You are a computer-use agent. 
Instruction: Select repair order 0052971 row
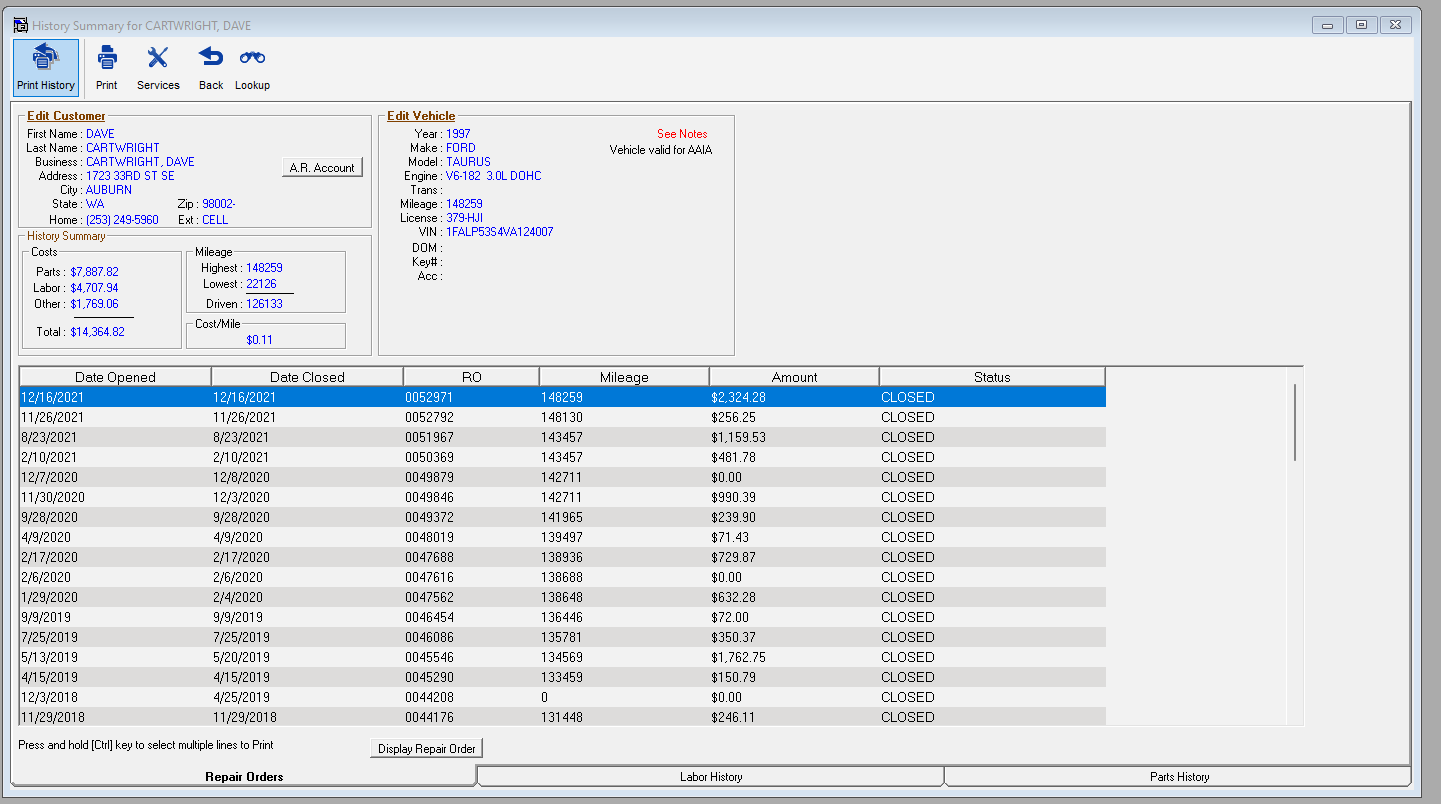pyautogui.click(x=563, y=397)
